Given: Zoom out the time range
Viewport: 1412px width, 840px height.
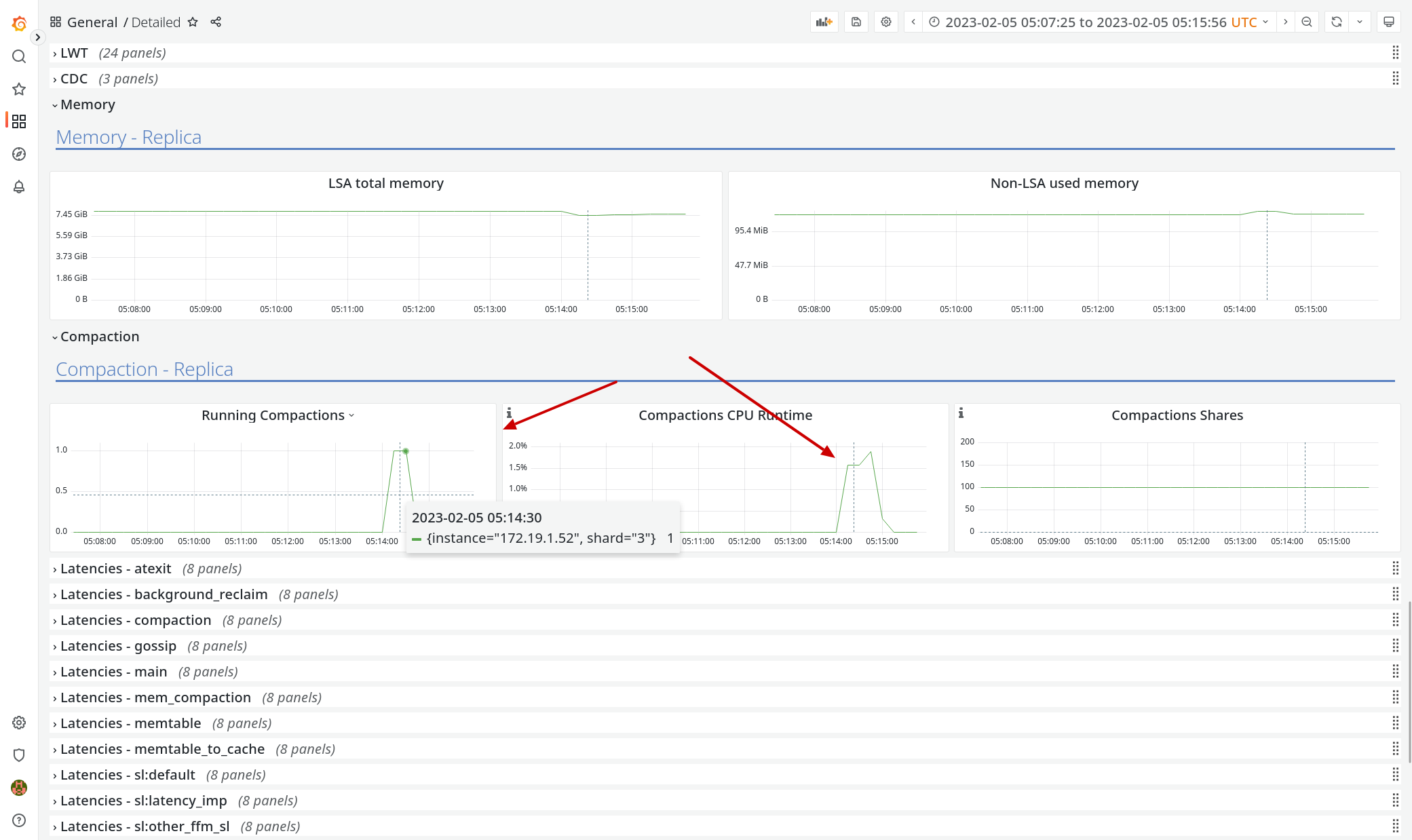Looking at the screenshot, I should (x=1307, y=22).
